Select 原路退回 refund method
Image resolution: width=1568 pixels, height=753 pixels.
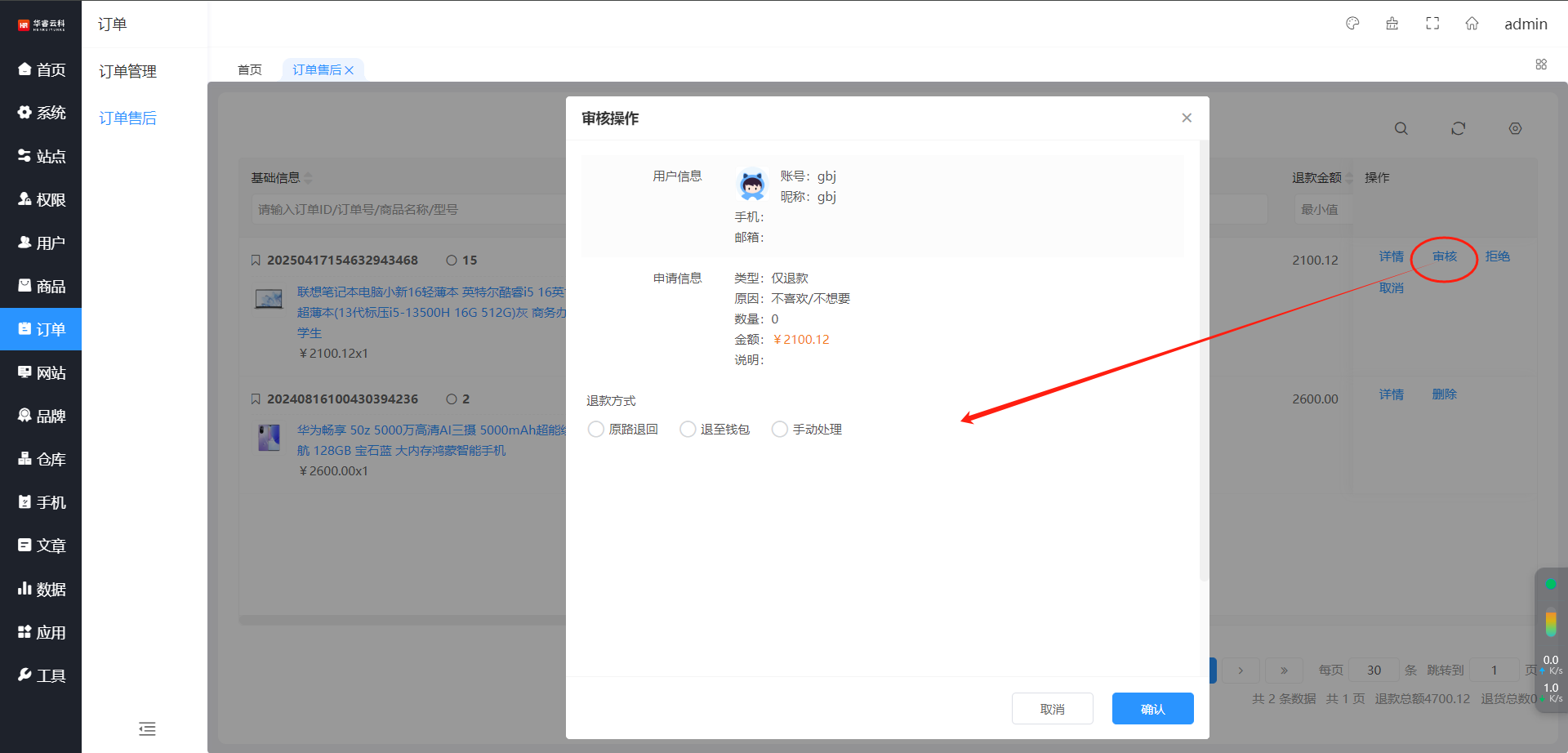(597, 430)
